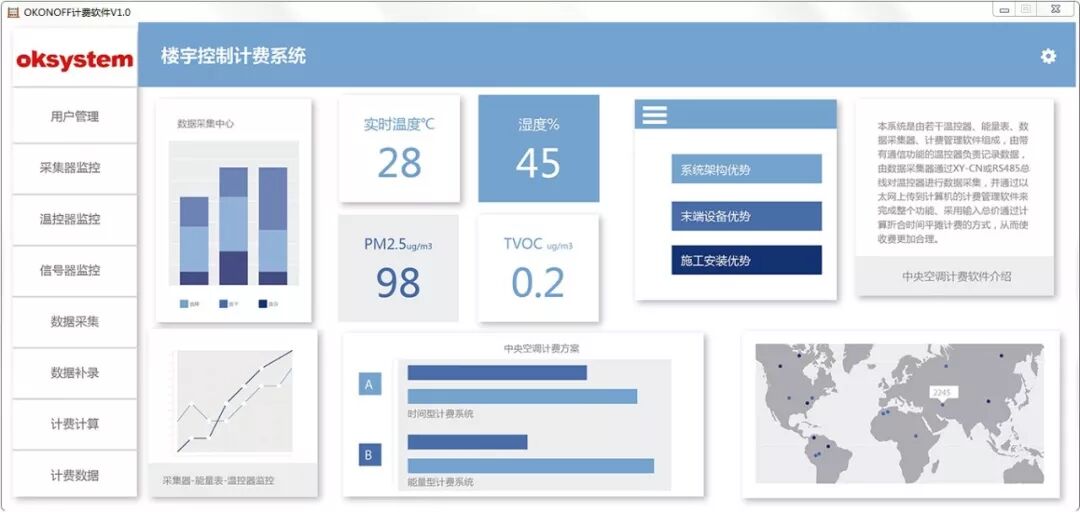Screen dimensions: 1080x512
Task: Go to 数据采集 sidebar item
Action: 74,321
